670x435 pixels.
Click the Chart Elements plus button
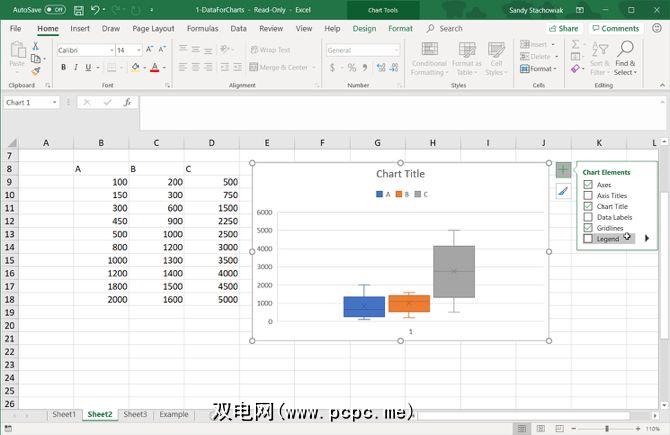tap(563, 170)
